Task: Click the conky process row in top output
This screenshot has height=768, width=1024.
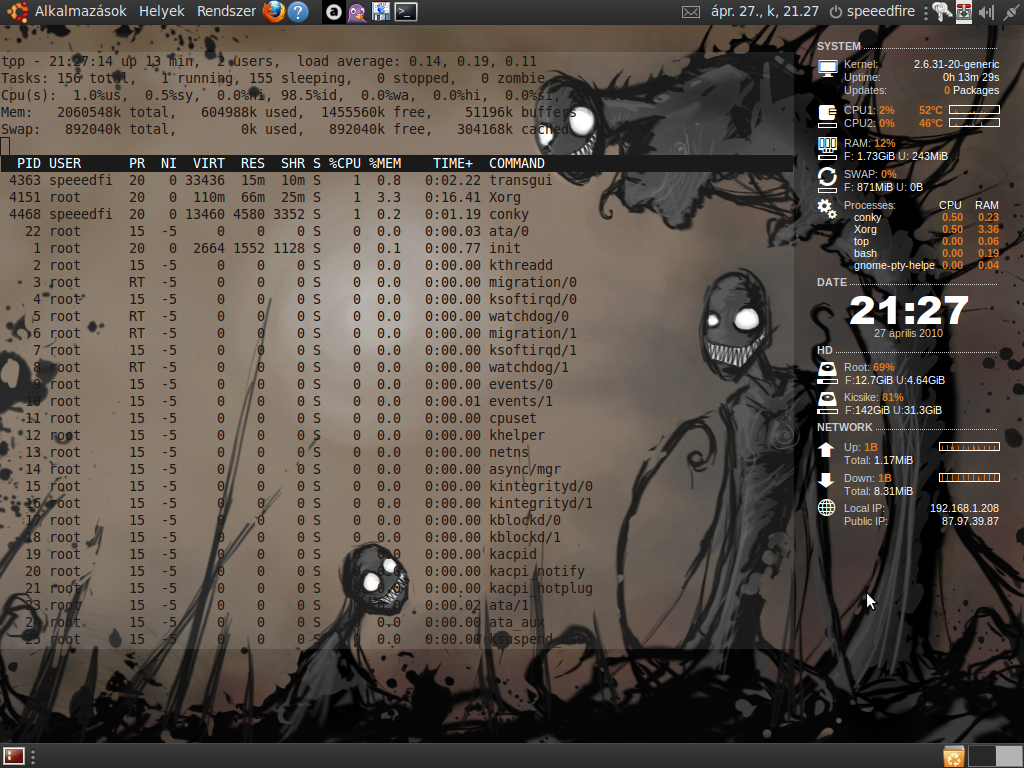Action: pos(396,214)
